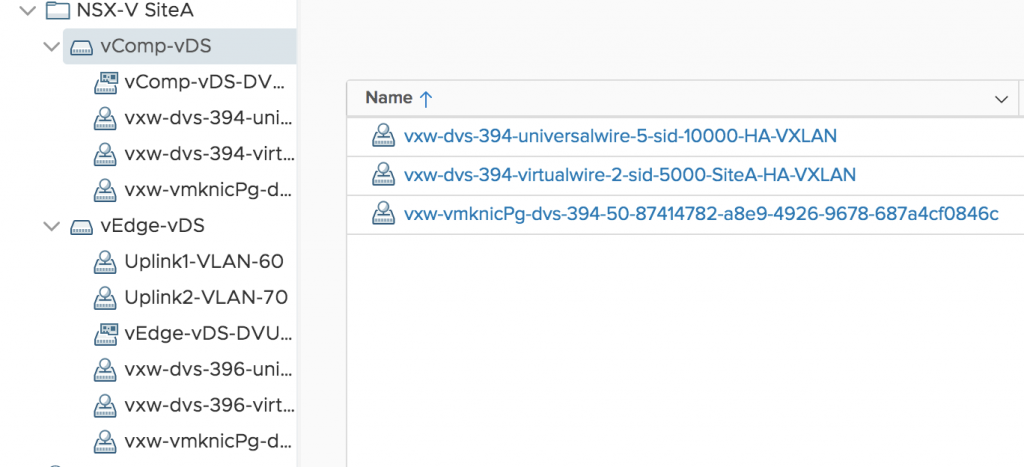The height and width of the screenshot is (467, 1024).
Task: Collapse the vEdge-vDS tree node
Action: pyautogui.click(x=52, y=226)
